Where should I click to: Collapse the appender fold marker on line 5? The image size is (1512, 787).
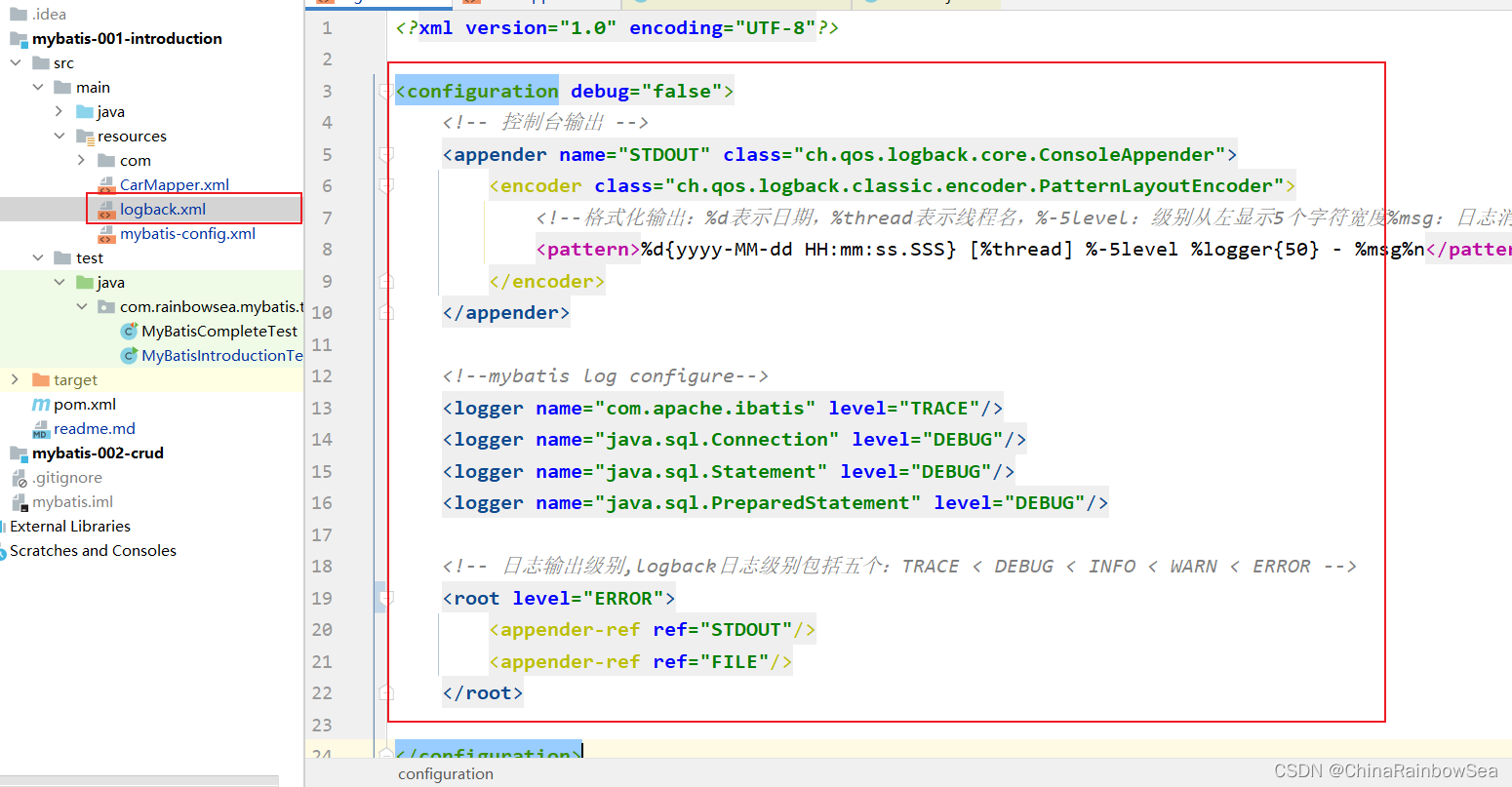(386, 155)
